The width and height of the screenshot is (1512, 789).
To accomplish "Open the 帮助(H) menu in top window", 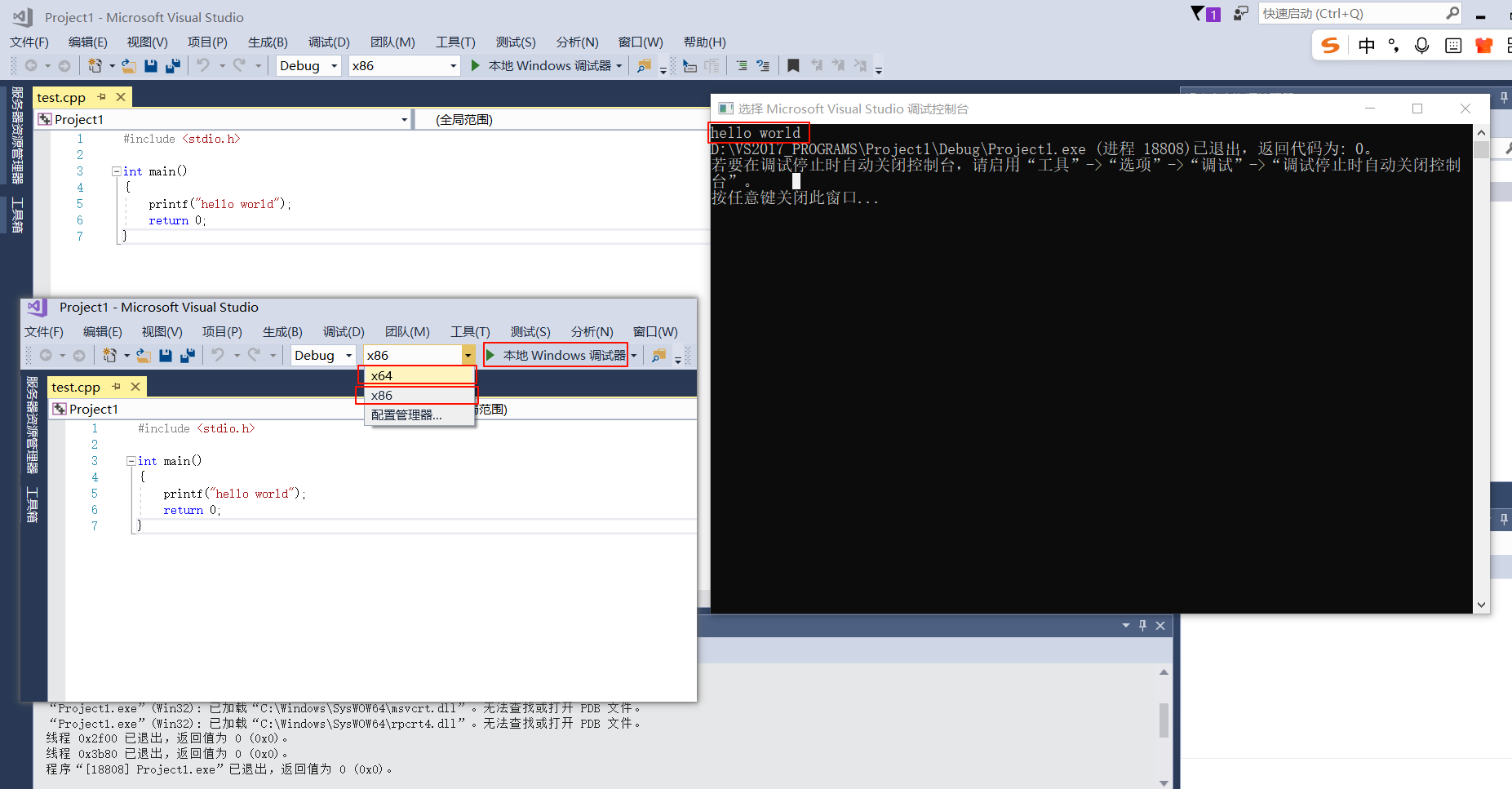I will coord(705,42).
